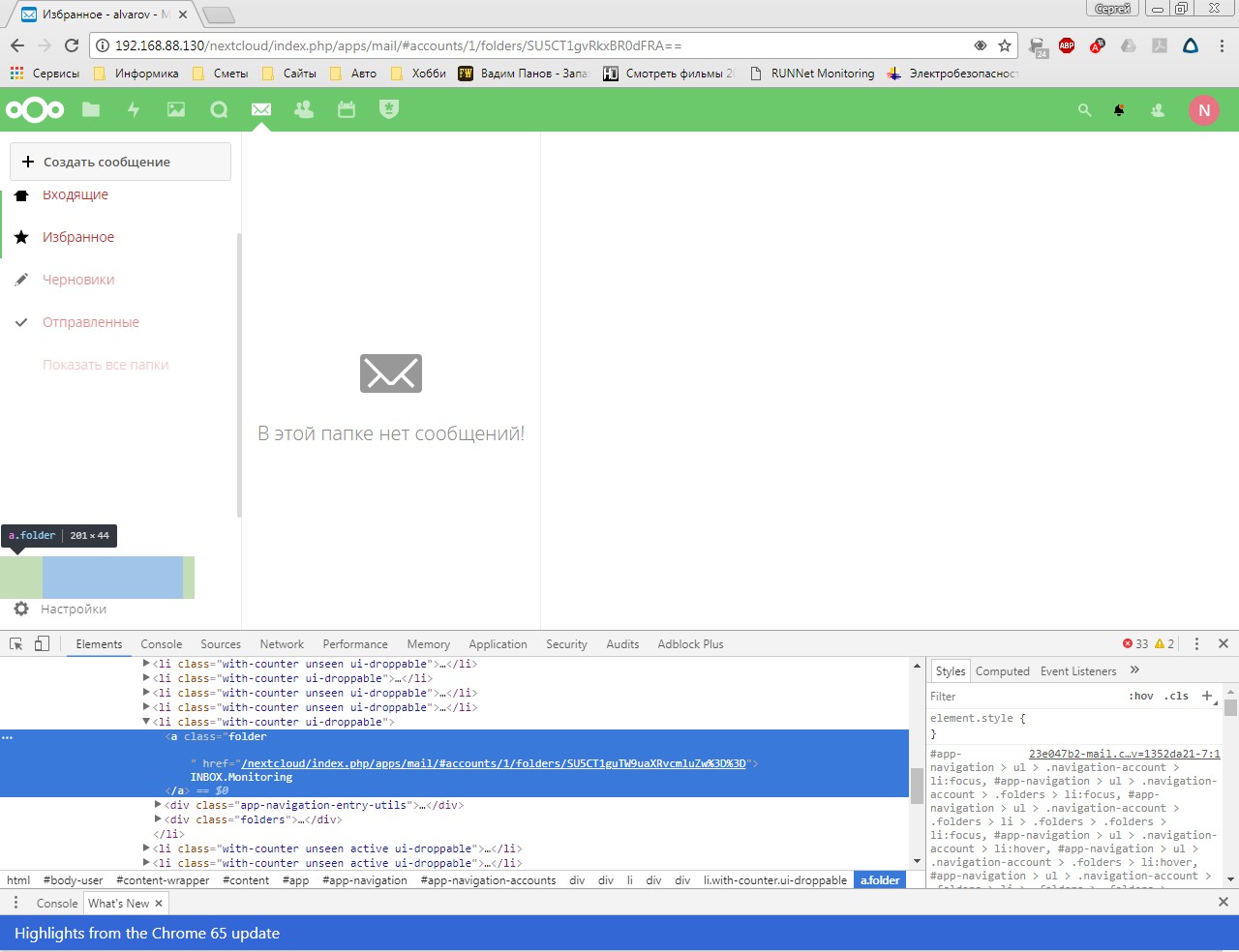Select the Избранное starred folder
Viewport: 1239px width, 952px height.
point(78,237)
